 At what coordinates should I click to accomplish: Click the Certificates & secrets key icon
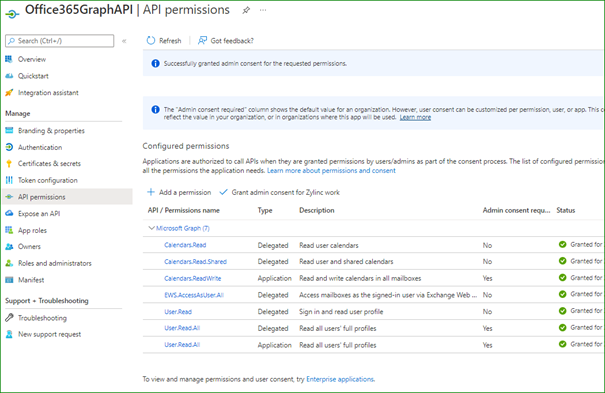[x=9, y=164]
